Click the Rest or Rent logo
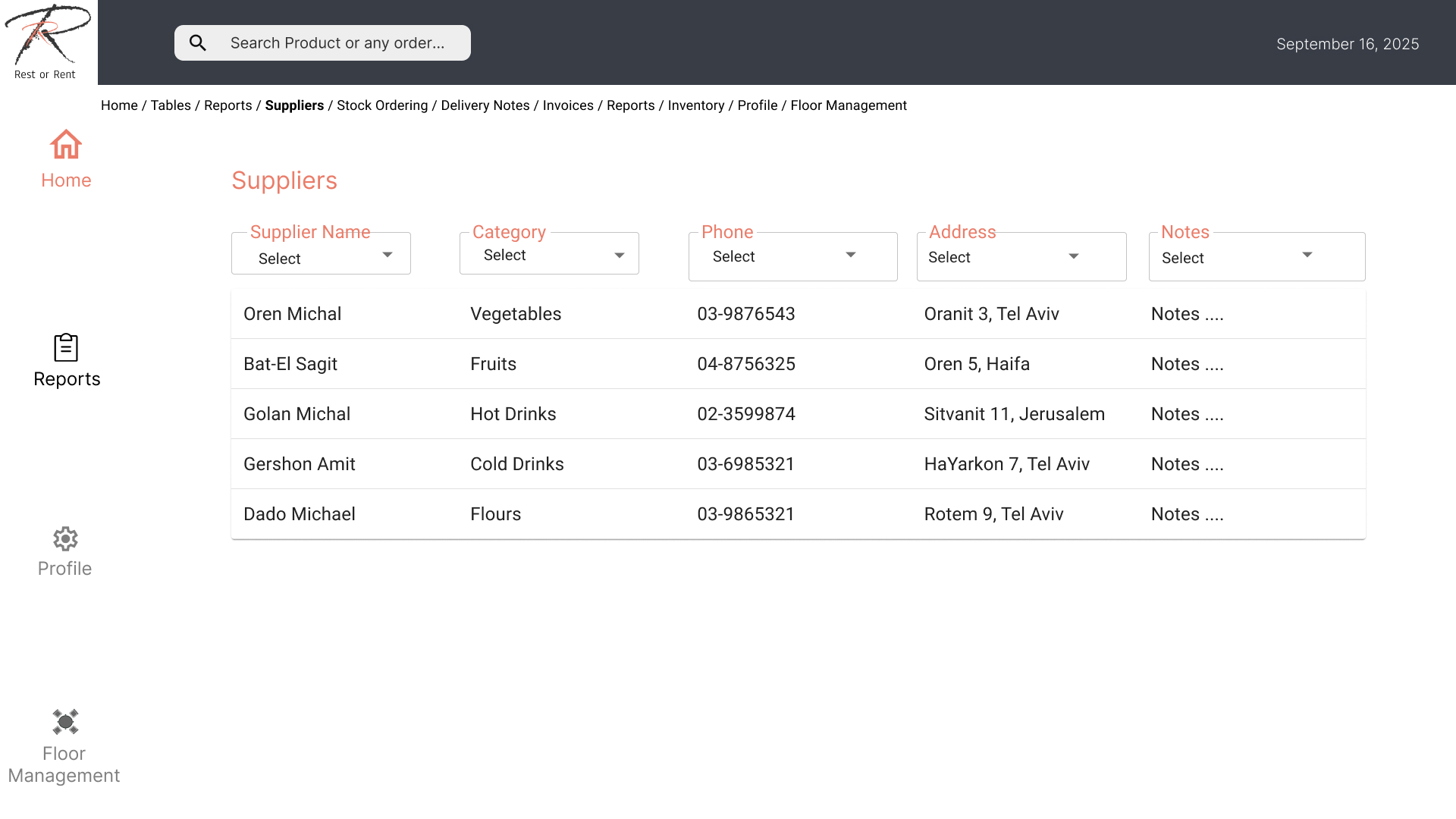1456x819 pixels. point(47,42)
